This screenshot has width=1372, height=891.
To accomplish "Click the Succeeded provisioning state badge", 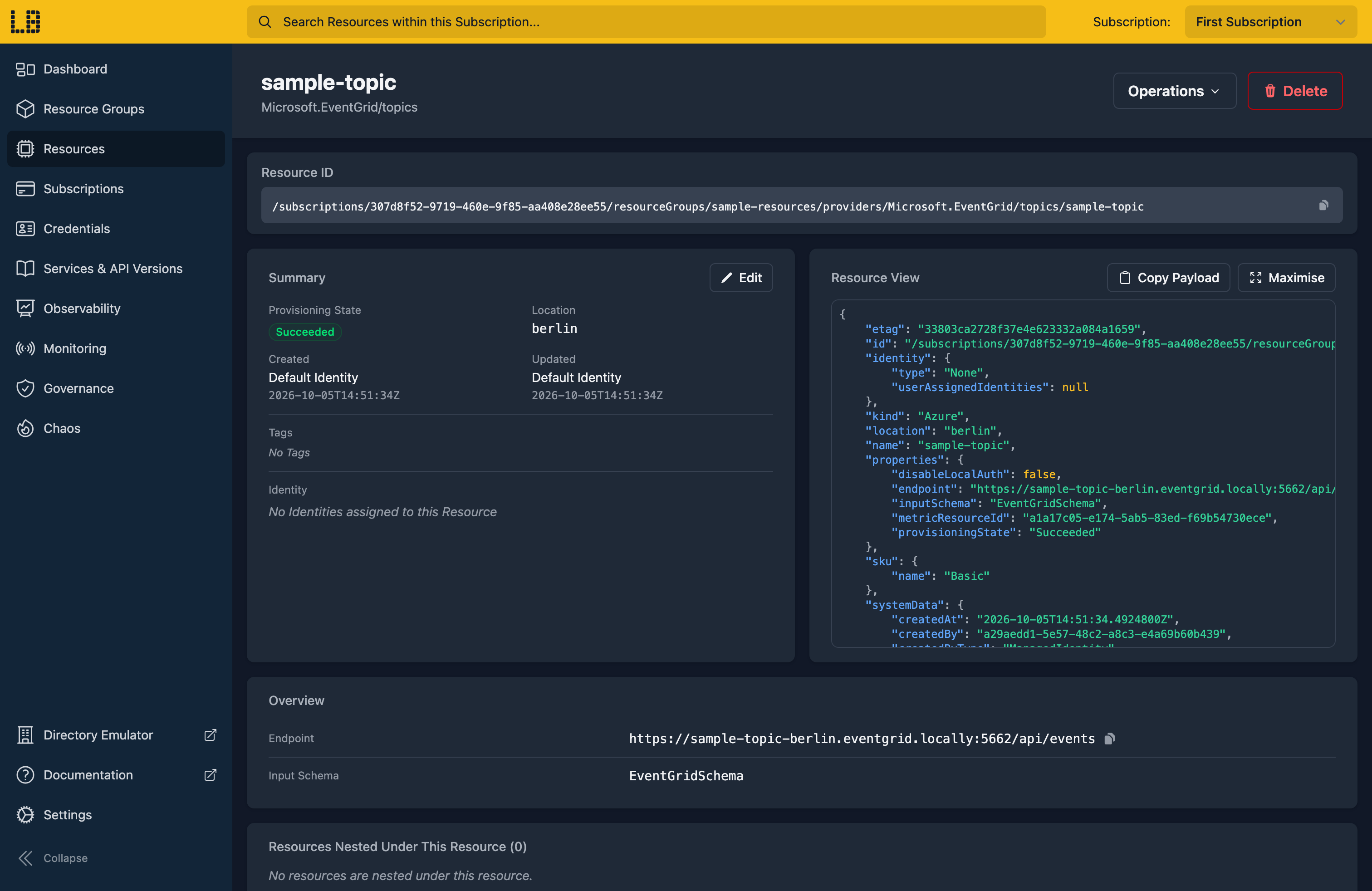I will coord(305,332).
